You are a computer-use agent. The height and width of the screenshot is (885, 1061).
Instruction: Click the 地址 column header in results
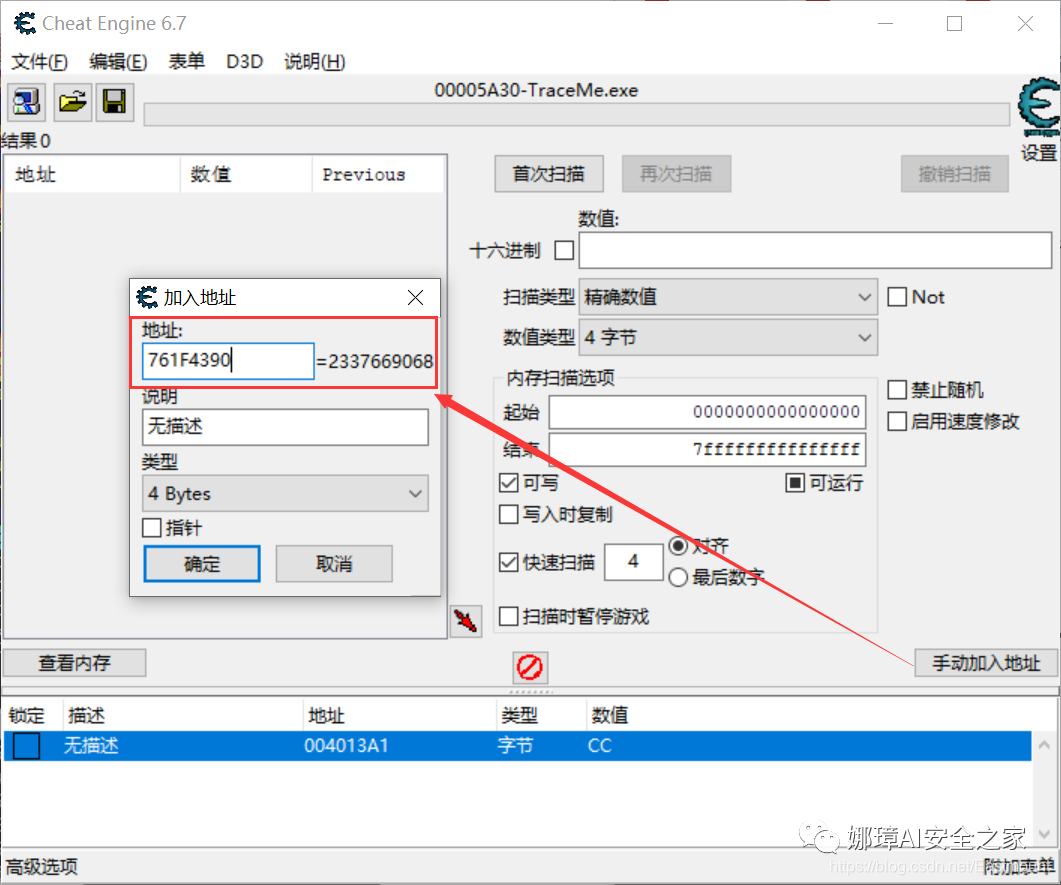(92, 175)
